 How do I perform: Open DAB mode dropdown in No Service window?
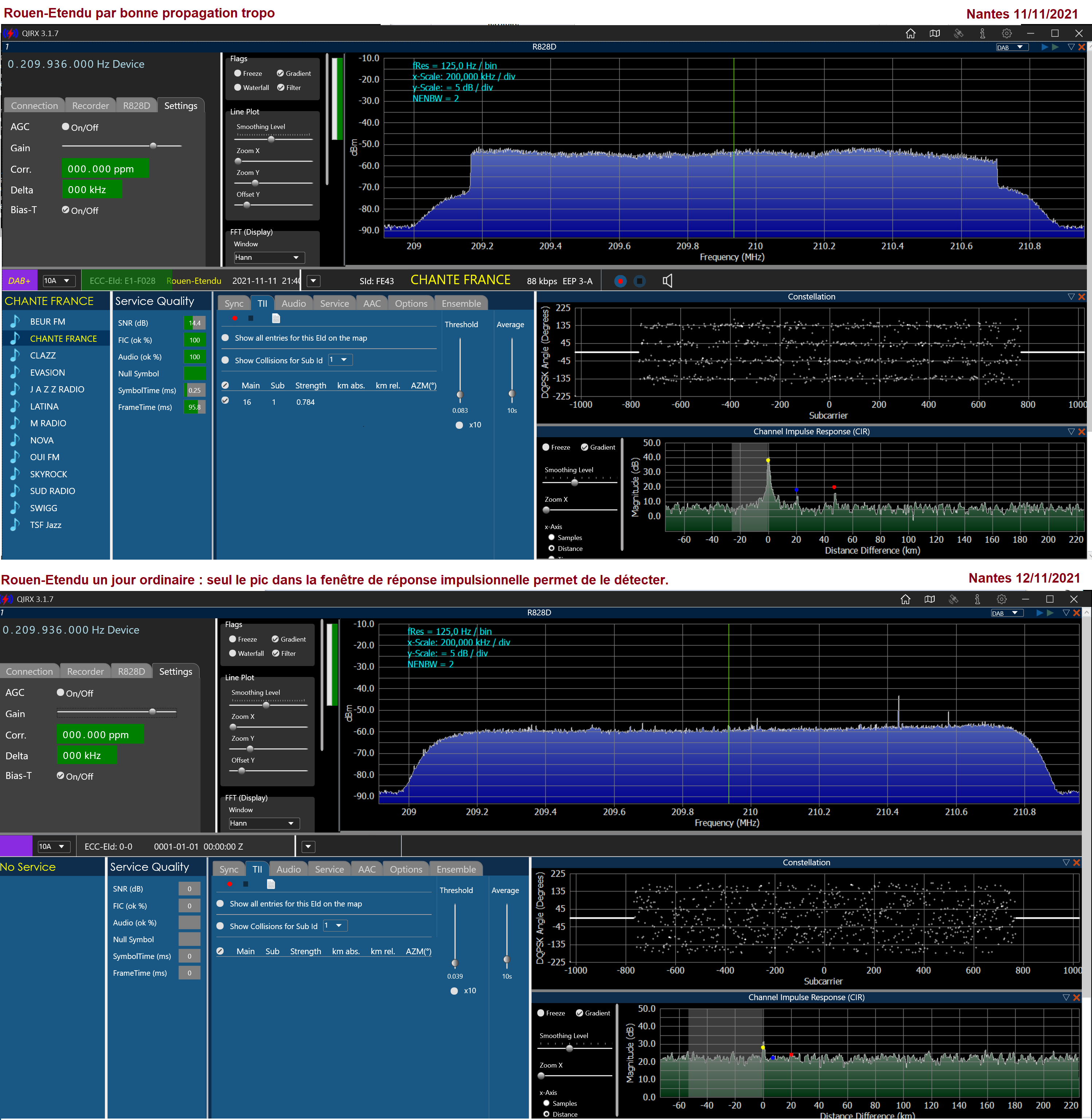point(1007,613)
